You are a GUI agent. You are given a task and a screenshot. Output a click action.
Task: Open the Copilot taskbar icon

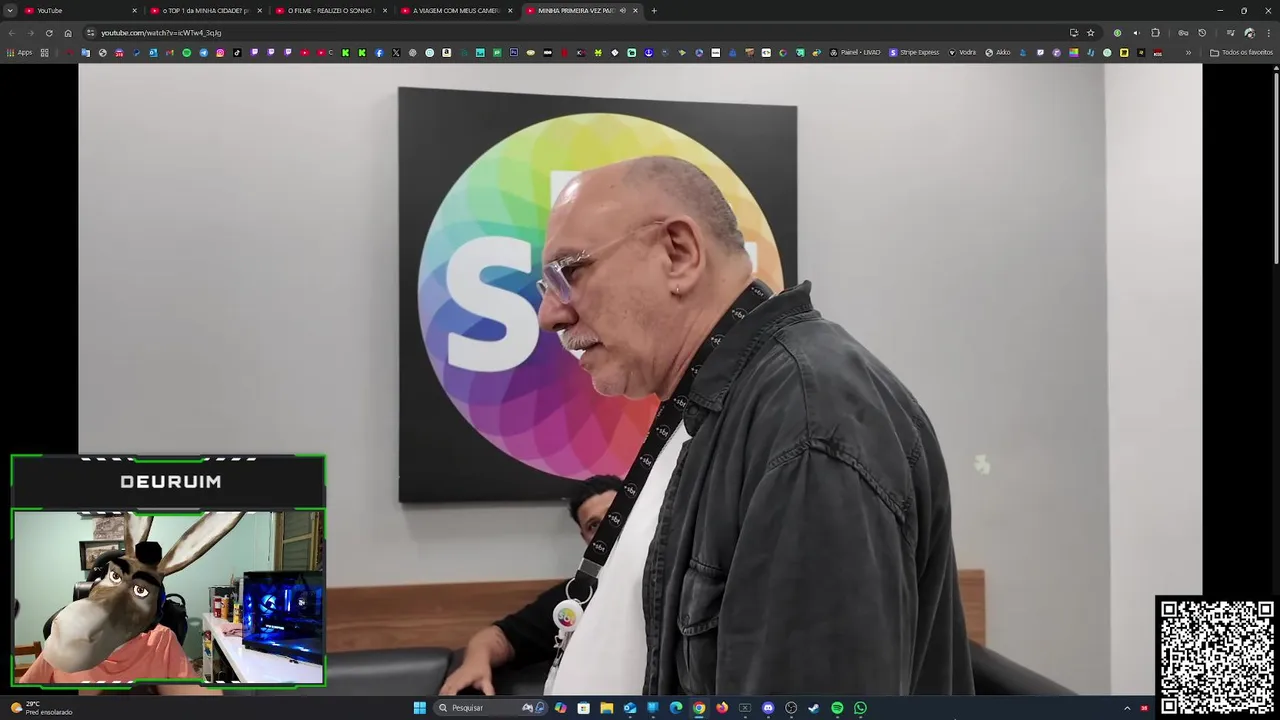560,708
